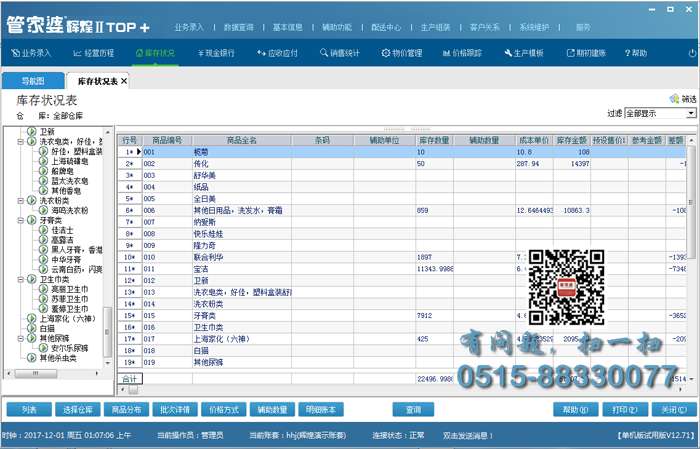Select the 上海家化（六神） tree item
Viewport: 700px width, 449px height.
pyautogui.click(x=67, y=319)
